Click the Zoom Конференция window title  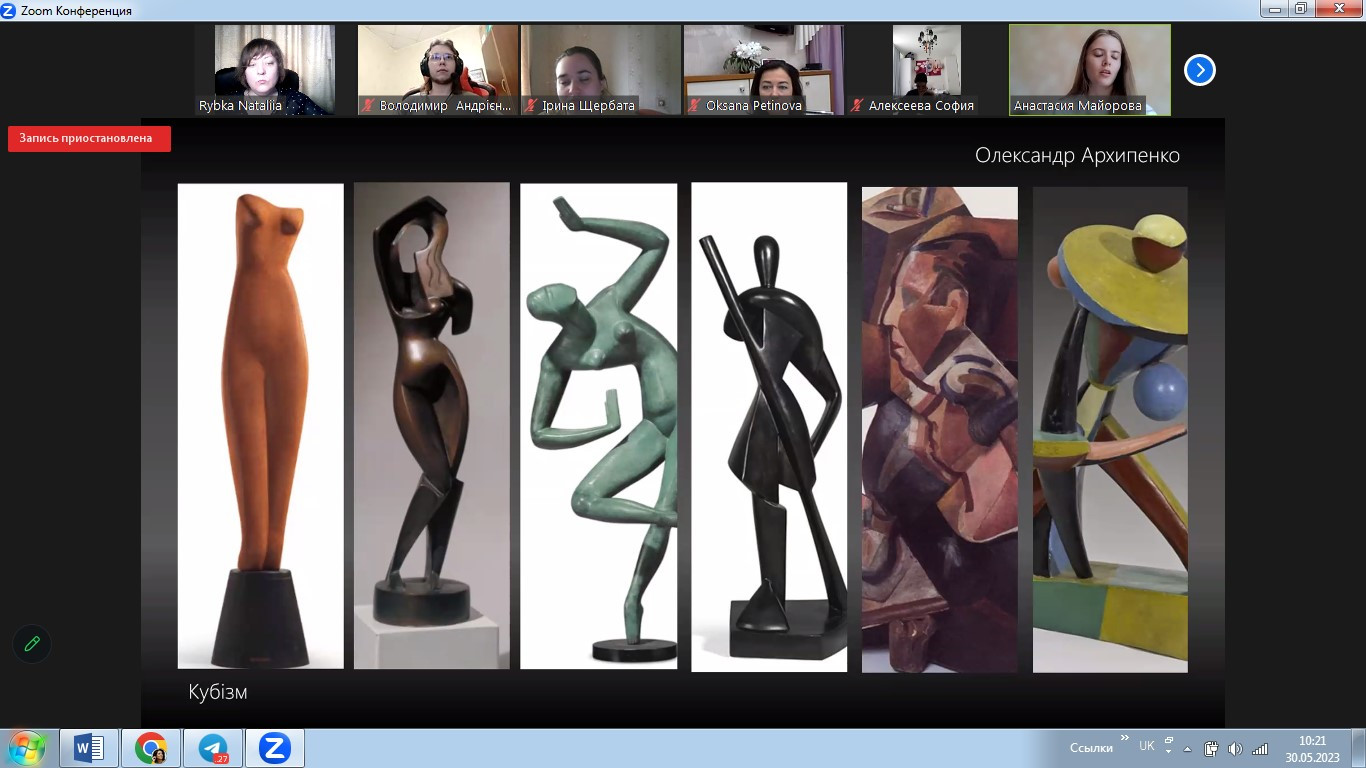76,10
